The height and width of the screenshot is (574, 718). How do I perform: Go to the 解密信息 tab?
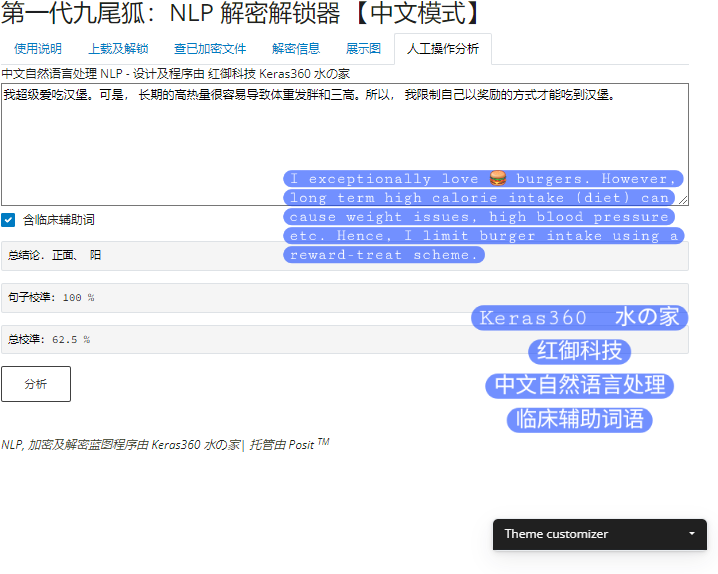pos(296,49)
